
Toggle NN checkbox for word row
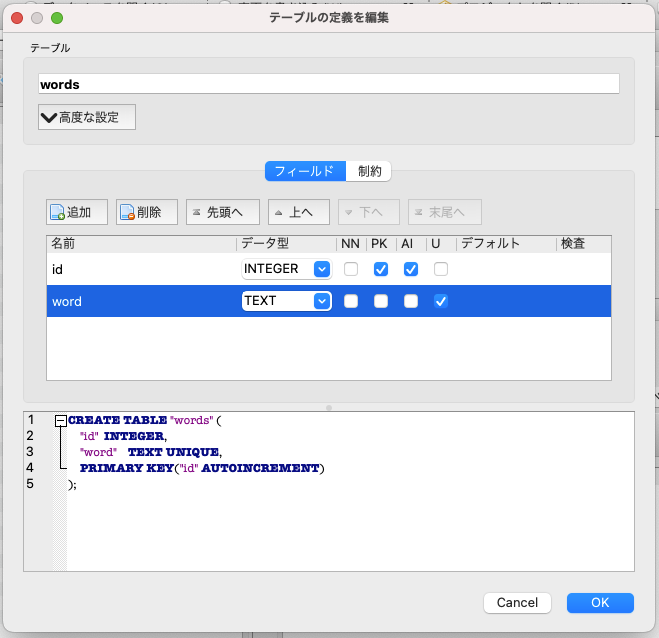click(x=351, y=301)
